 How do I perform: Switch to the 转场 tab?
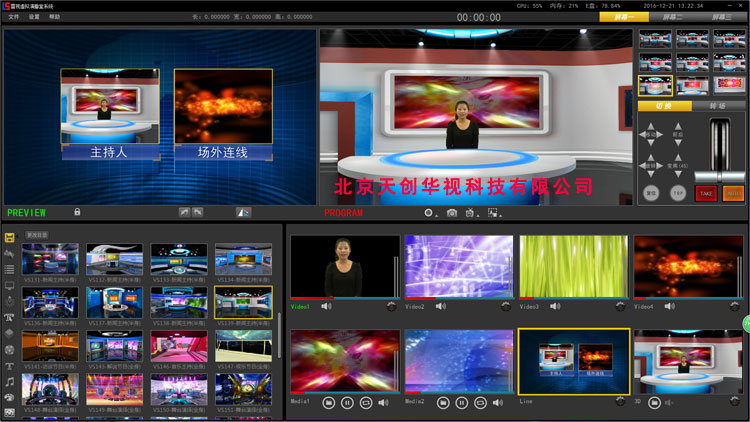tap(716, 106)
